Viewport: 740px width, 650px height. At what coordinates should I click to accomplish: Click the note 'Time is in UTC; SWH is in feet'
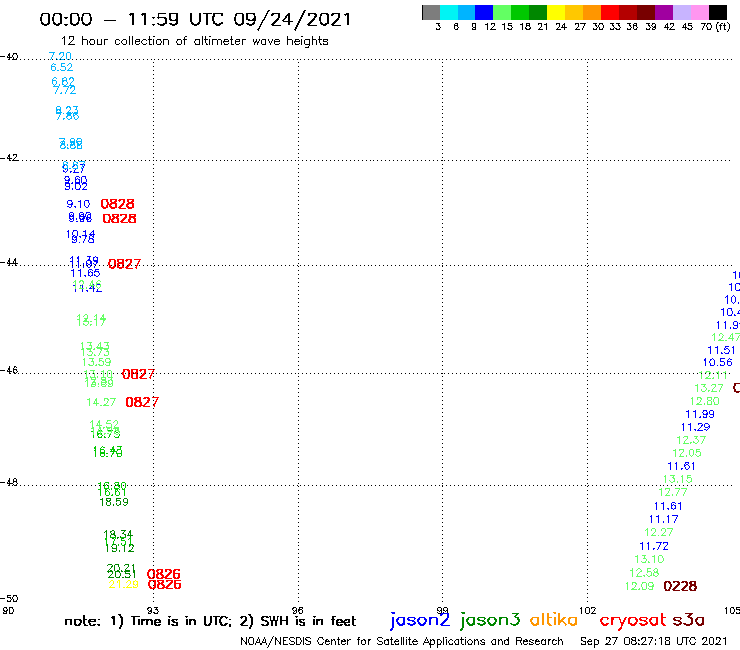(210, 621)
